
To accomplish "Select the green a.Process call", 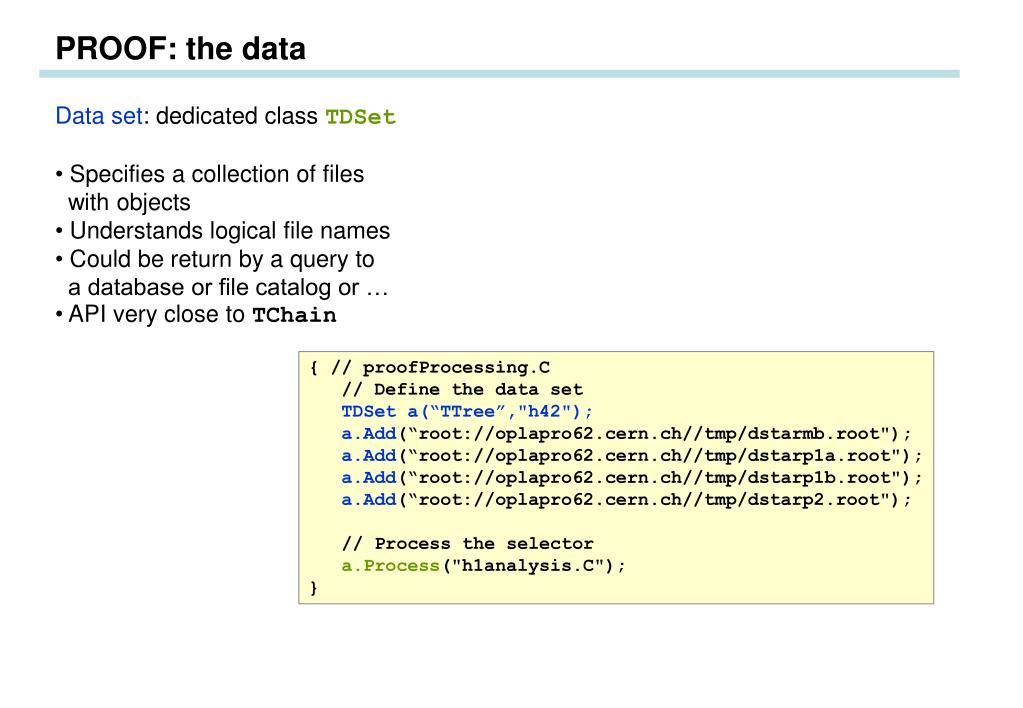I will (x=391, y=566).
